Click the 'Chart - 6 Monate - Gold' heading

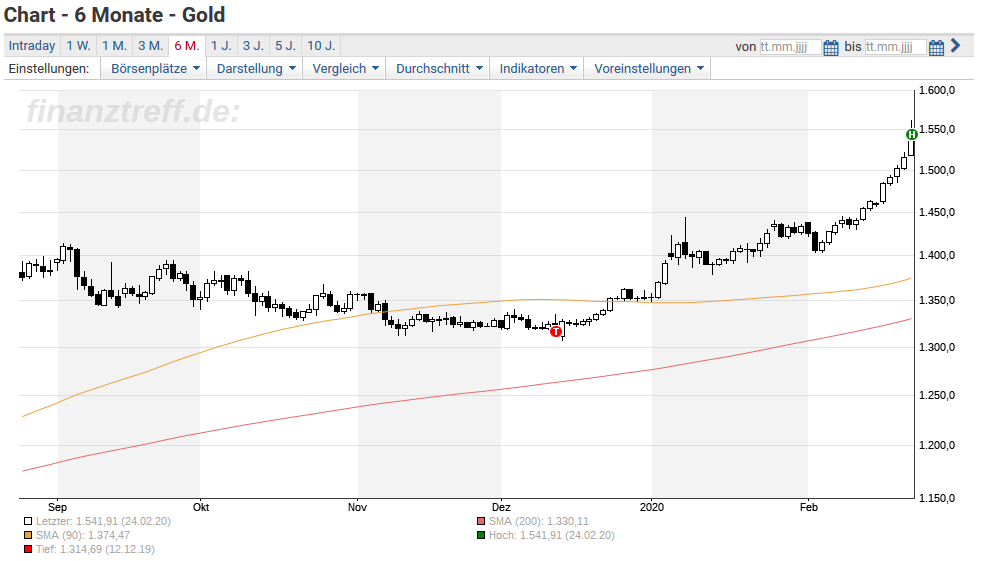(x=114, y=14)
